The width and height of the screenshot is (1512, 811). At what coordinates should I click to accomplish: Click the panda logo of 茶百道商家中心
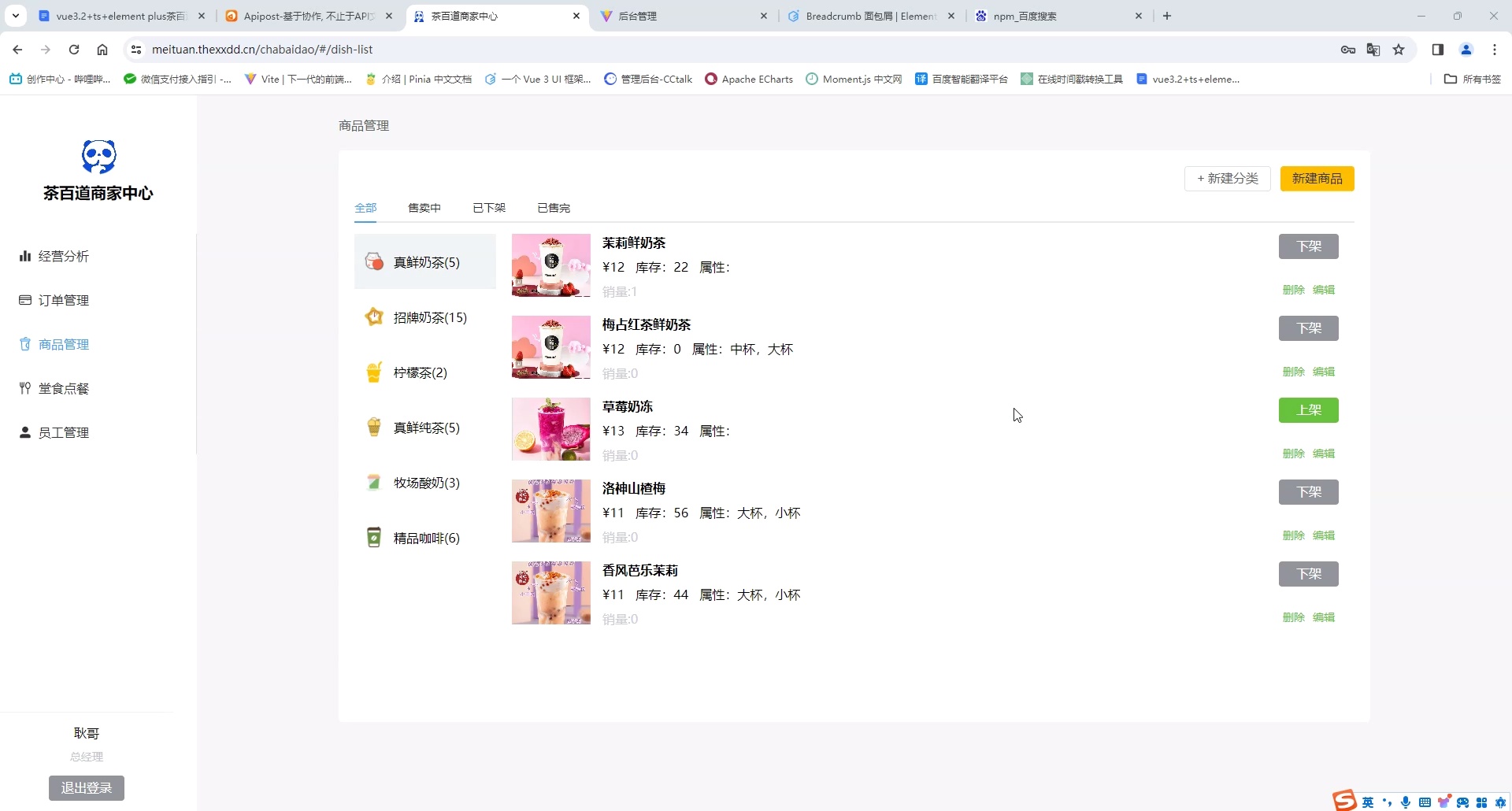(x=98, y=156)
